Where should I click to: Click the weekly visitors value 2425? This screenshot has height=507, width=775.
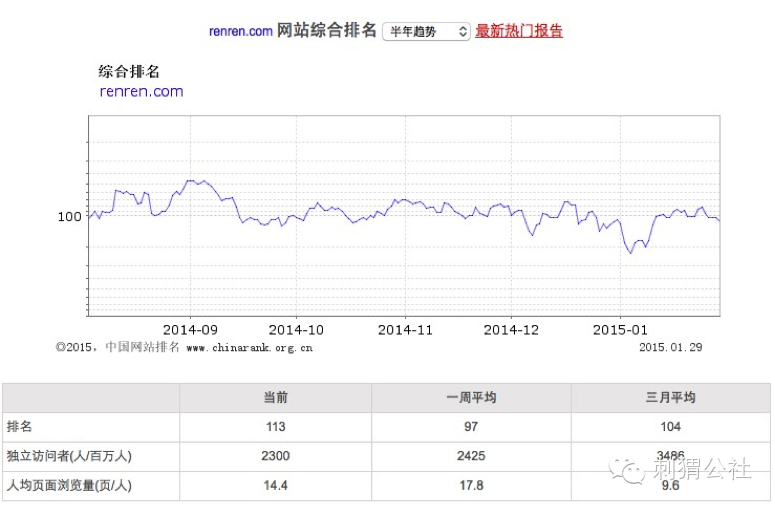tap(471, 456)
